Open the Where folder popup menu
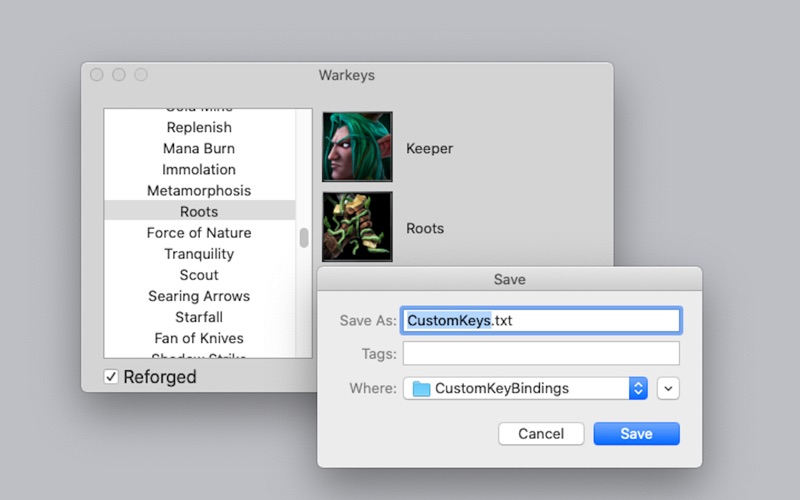800x500 pixels. click(526, 388)
